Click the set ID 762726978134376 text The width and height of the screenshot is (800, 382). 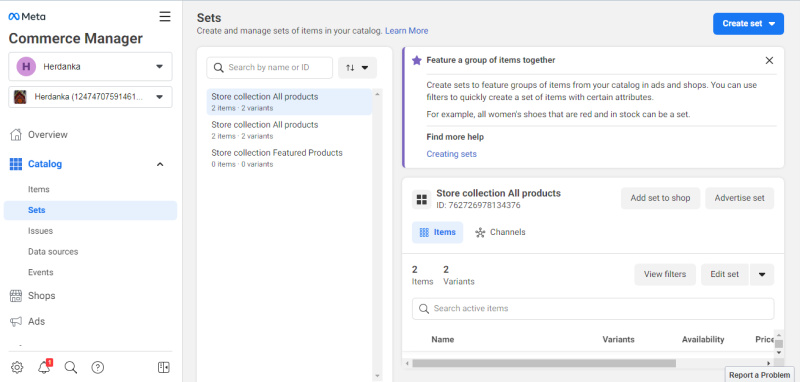point(478,205)
